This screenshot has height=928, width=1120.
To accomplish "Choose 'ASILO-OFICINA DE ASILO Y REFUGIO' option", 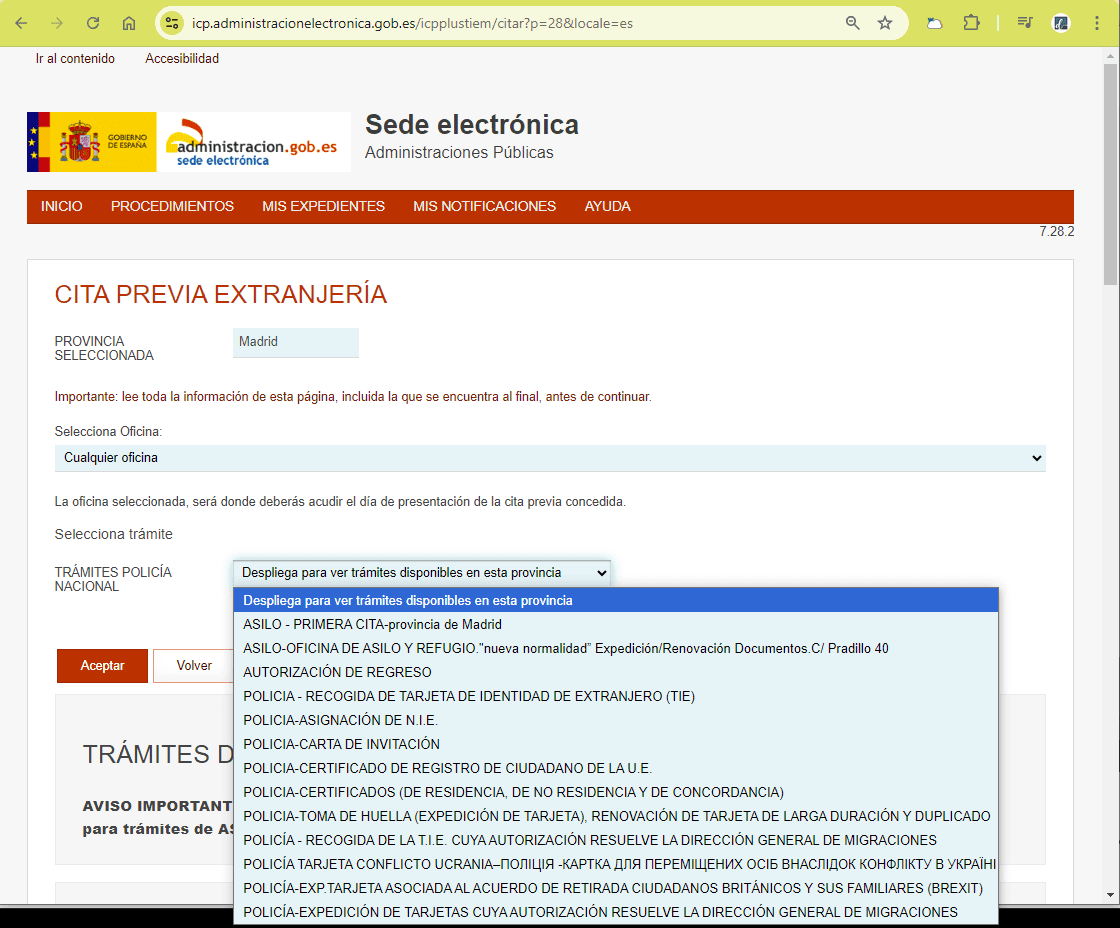I will point(616,649).
